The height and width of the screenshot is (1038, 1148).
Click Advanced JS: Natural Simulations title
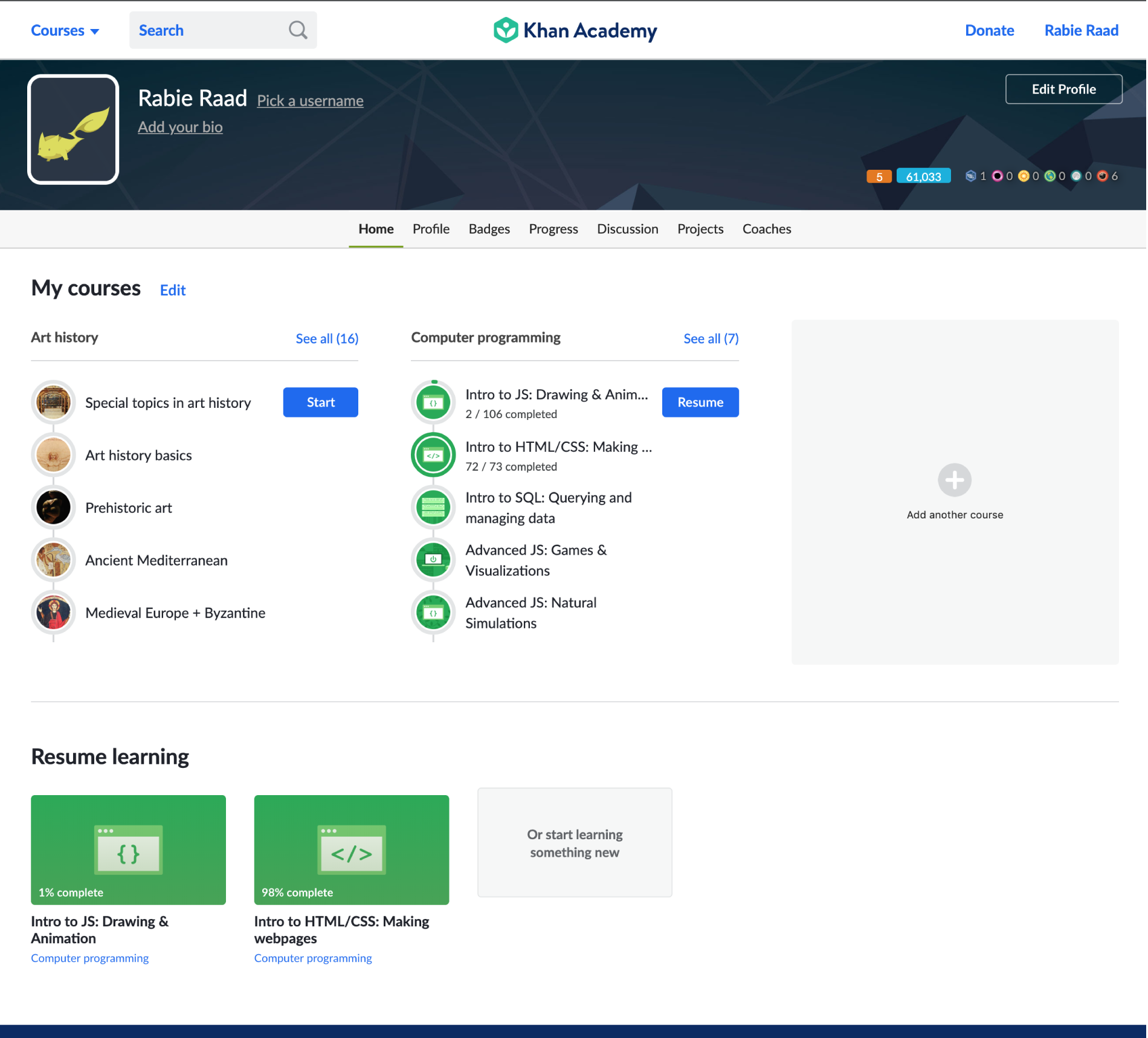tap(531, 613)
